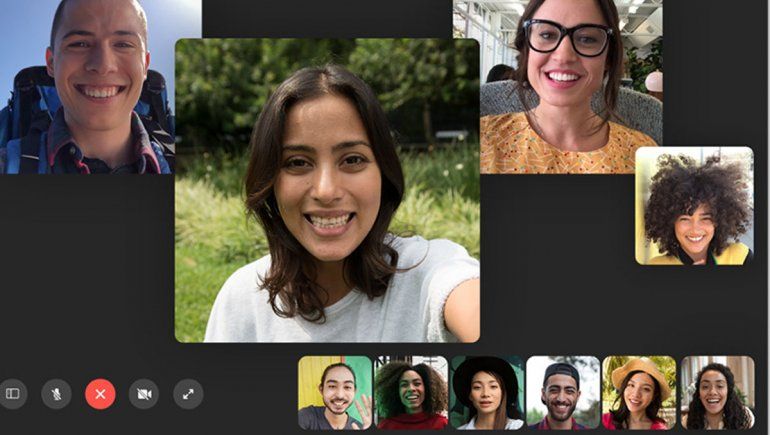This screenshot has height=435, width=770.
Task: Click the crossed-out video camera icon
Action: coord(144,394)
